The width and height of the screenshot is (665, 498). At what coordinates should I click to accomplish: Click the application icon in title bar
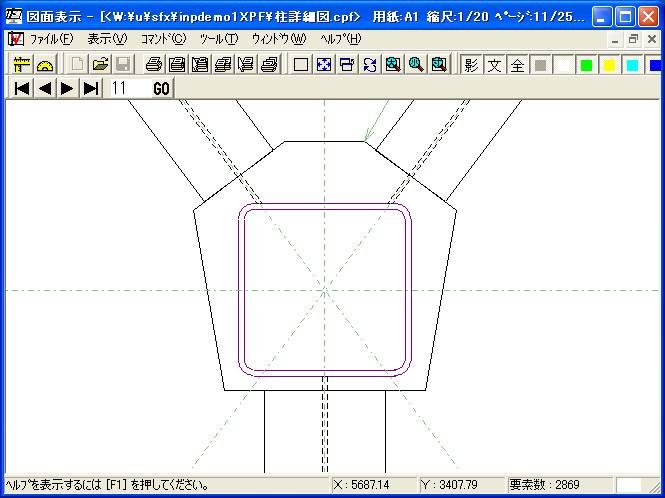[x=14, y=16]
